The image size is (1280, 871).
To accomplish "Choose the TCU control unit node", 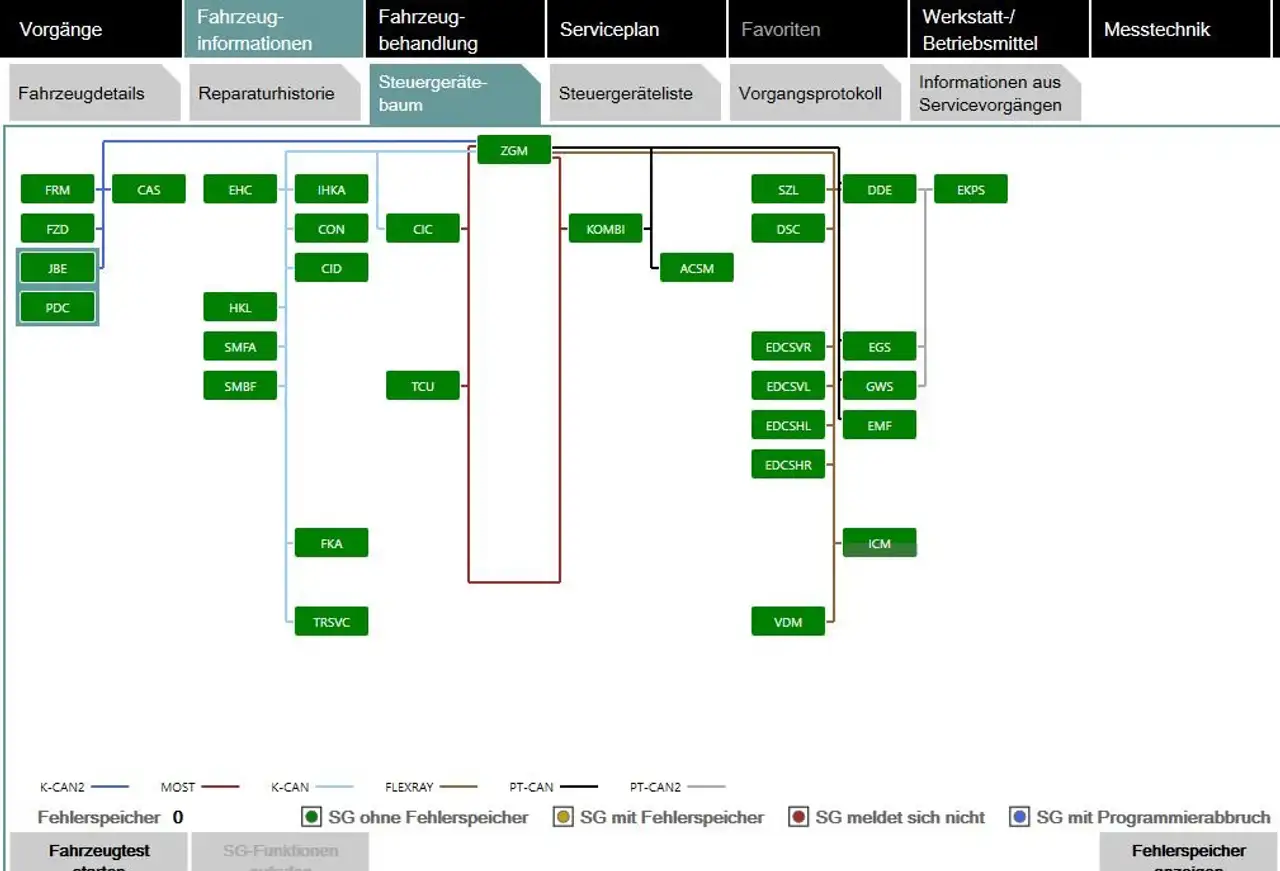I will [423, 385].
